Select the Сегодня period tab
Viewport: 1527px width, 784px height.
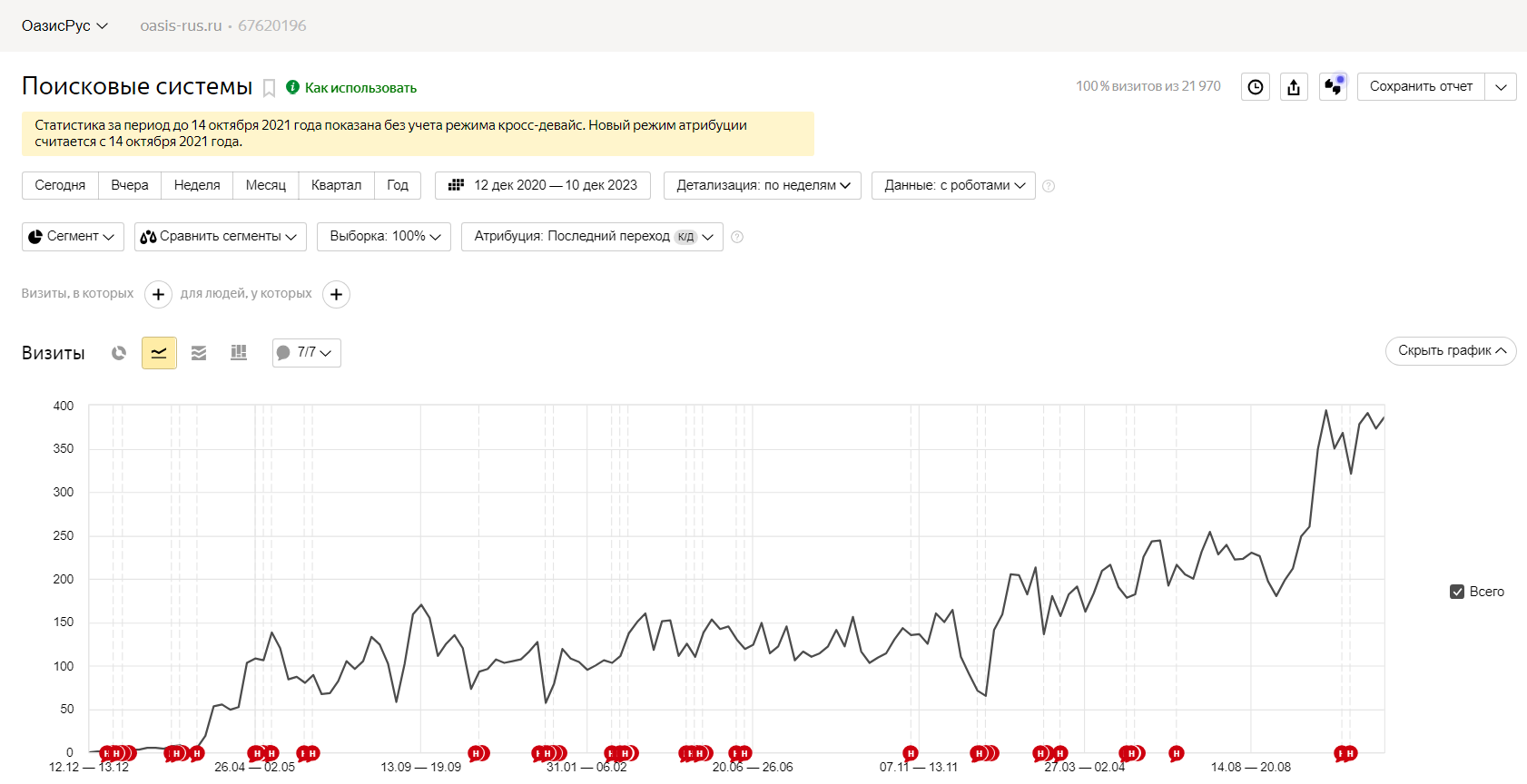(x=60, y=185)
